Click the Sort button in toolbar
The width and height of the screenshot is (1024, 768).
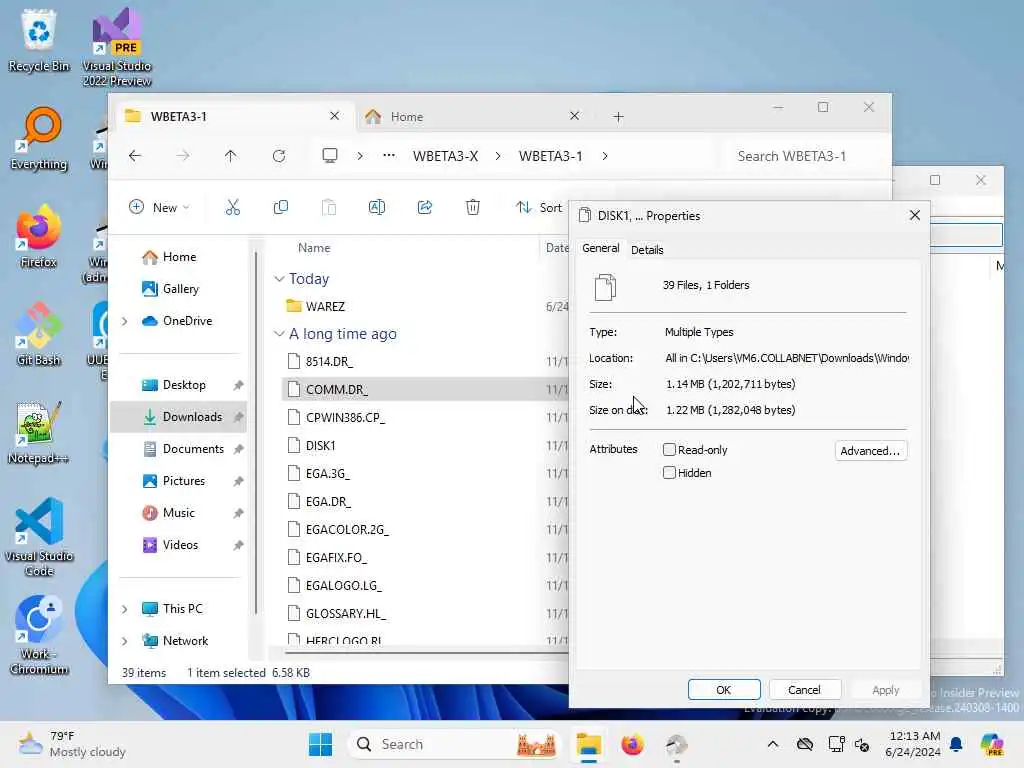[x=539, y=208]
